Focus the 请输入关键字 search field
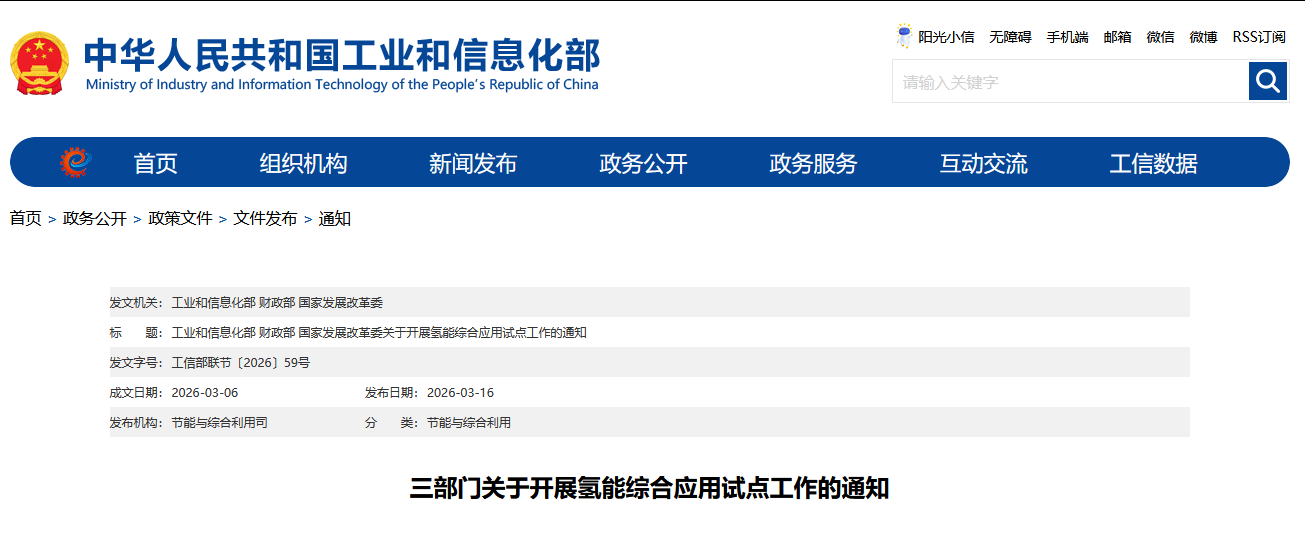Screen dimensions: 1305x538 click(x=1070, y=81)
